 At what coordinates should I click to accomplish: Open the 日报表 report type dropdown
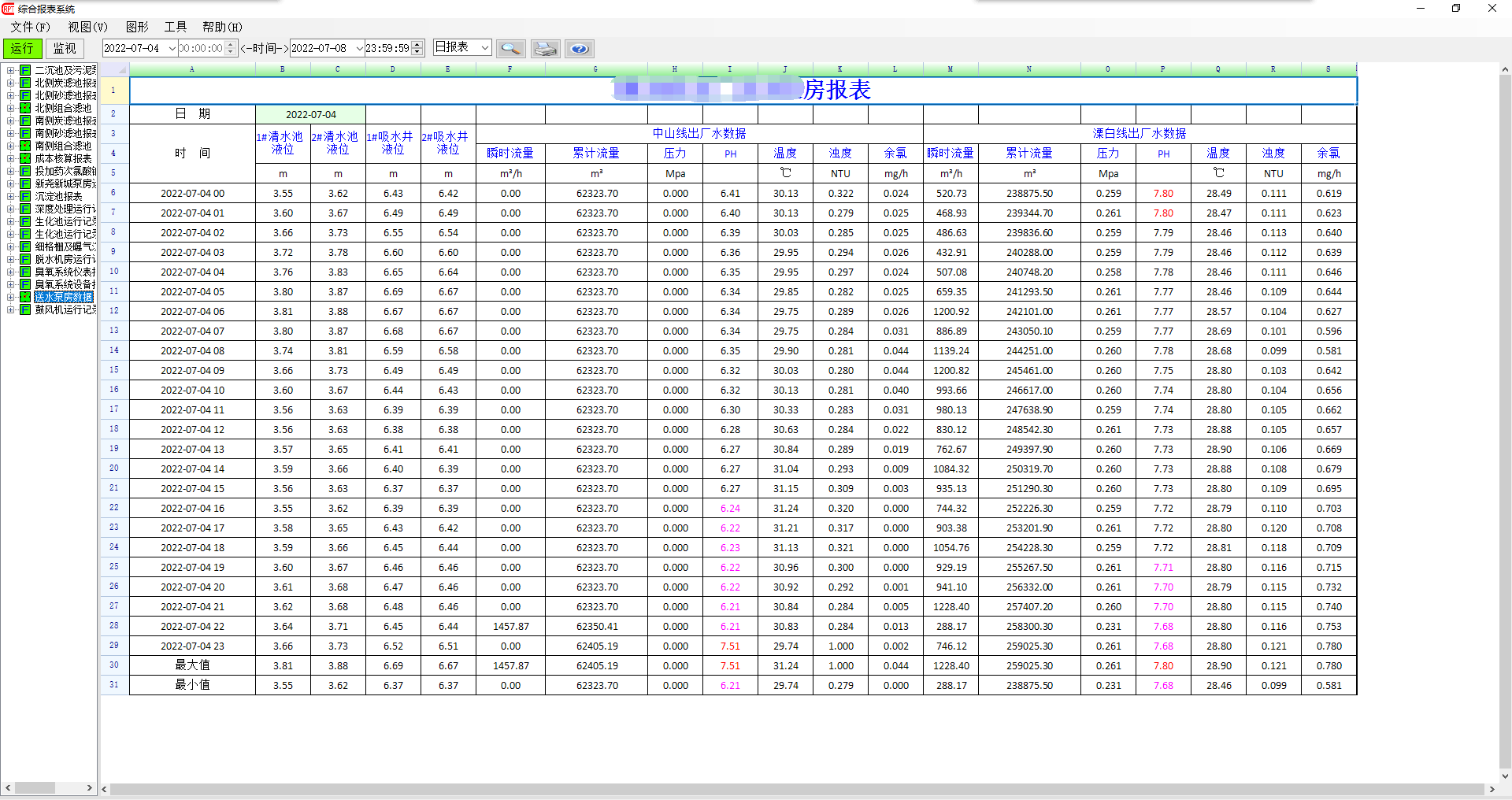[485, 48]
